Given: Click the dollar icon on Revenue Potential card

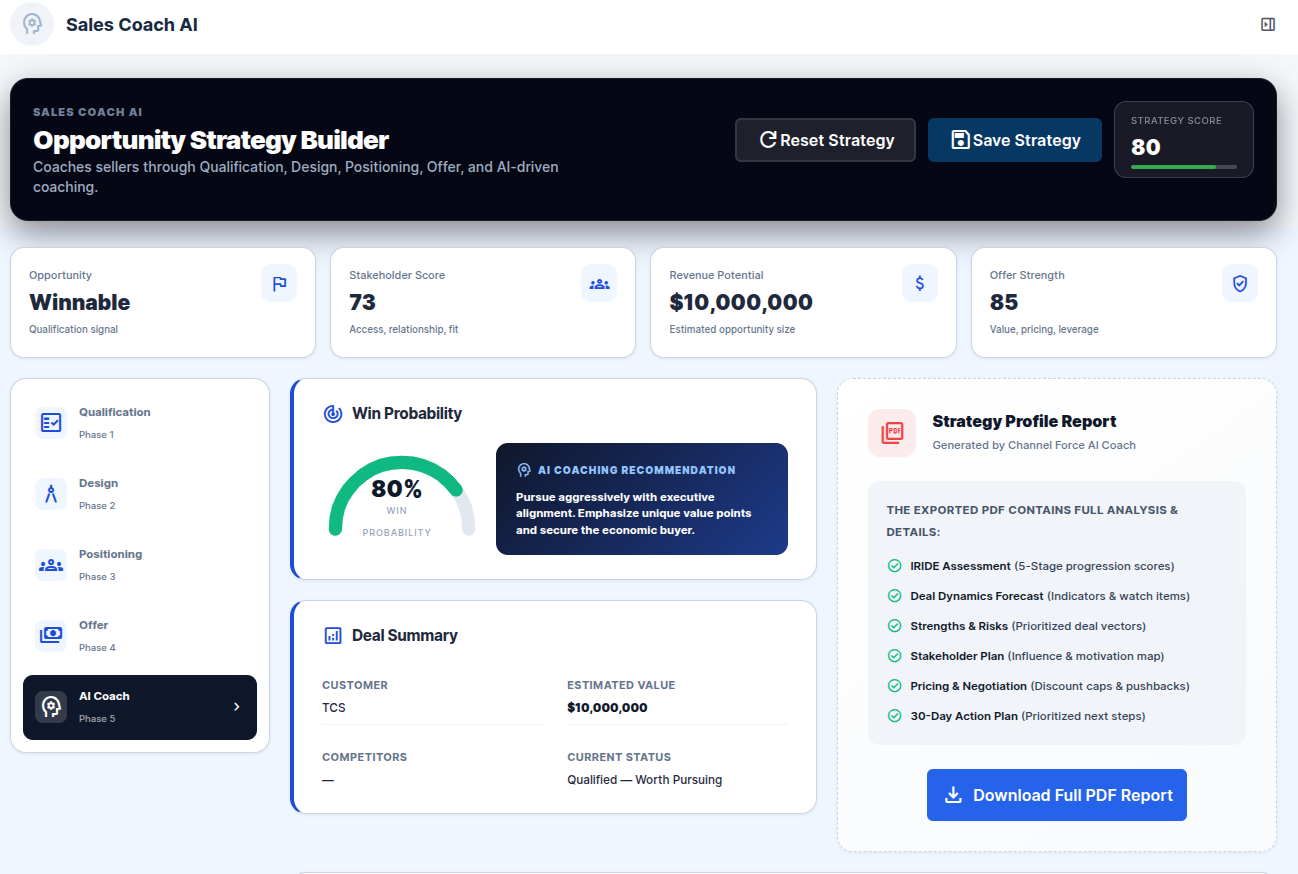Looking at the screenshot, I should (920, 283).
